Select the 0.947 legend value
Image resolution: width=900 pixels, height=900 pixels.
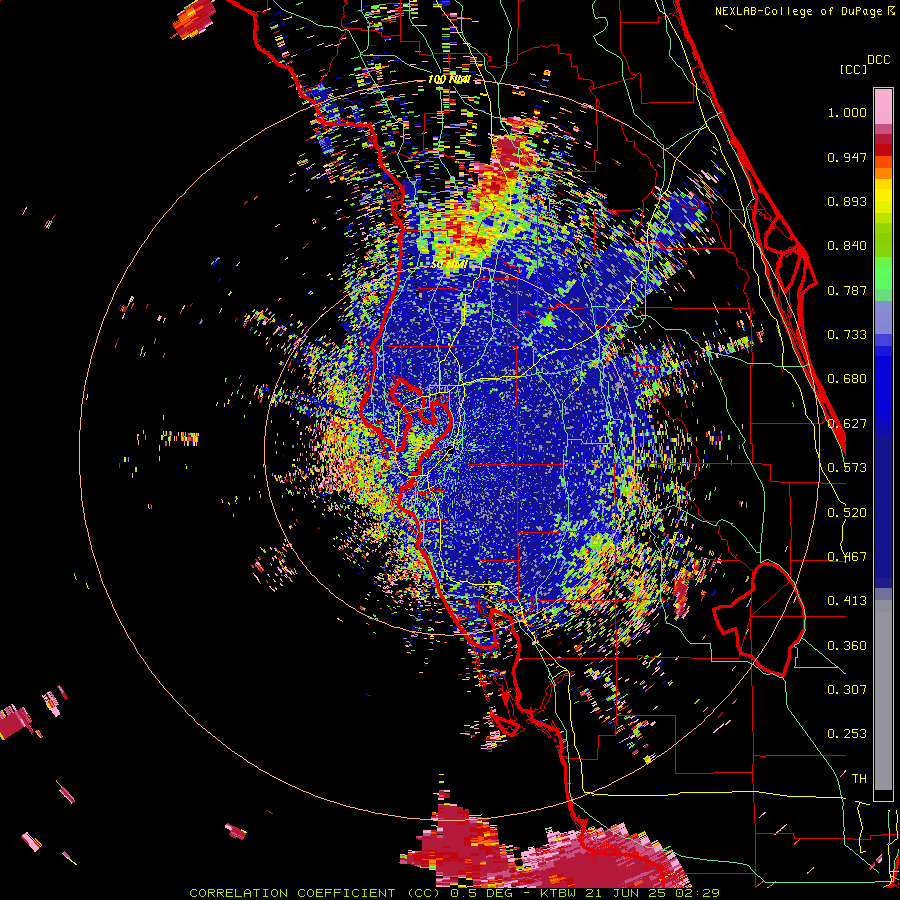click(x=847, y=157)
